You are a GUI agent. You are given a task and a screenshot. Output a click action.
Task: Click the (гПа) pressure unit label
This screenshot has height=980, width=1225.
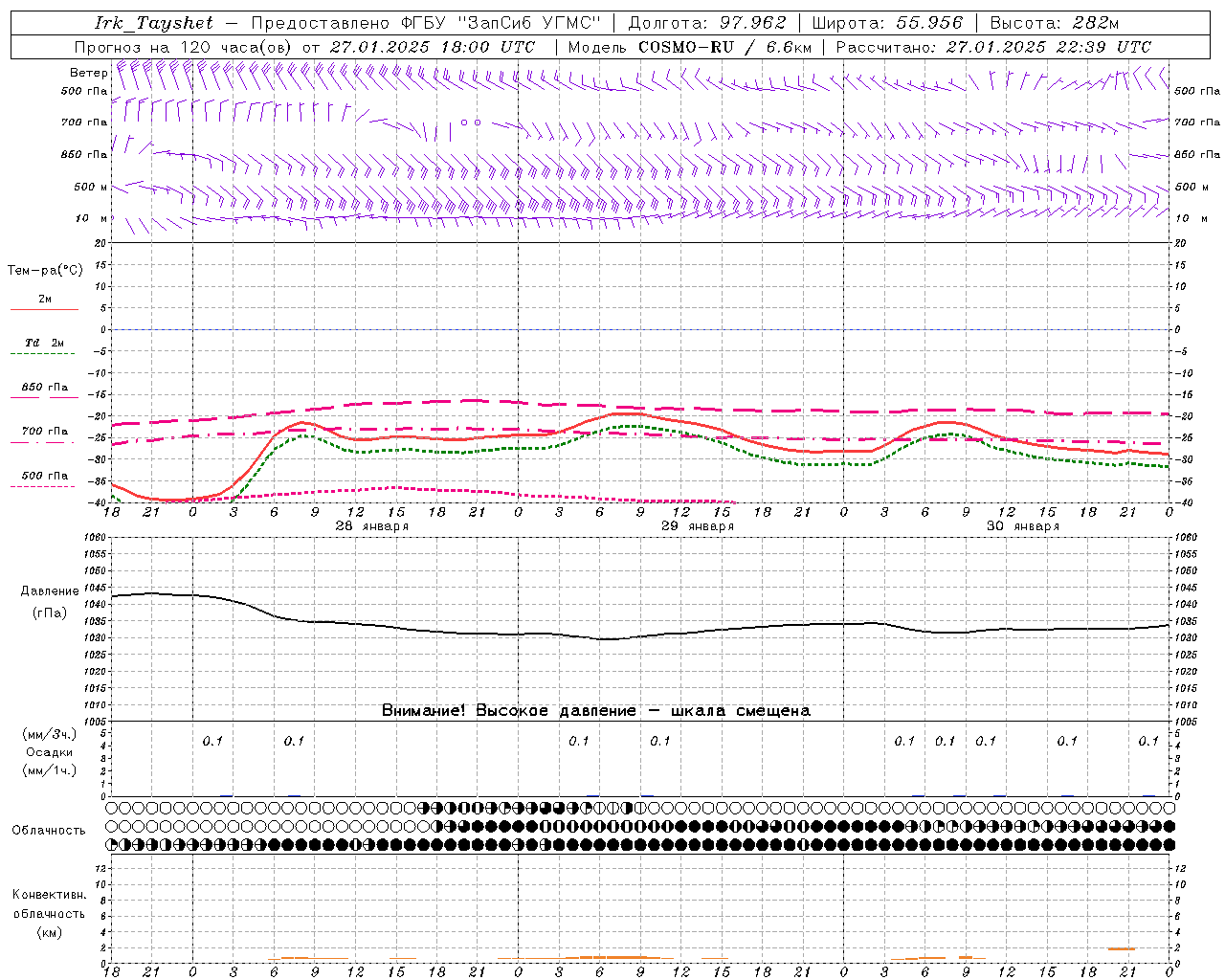coord(50,613)
